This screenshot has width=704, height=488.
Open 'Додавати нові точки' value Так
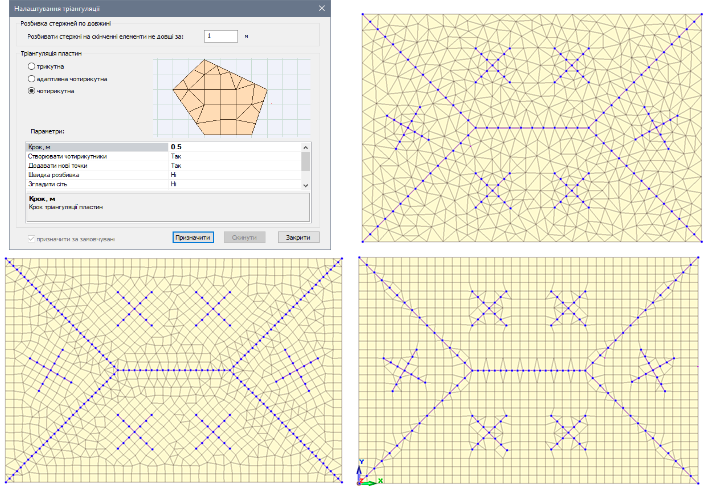[233, 166]
